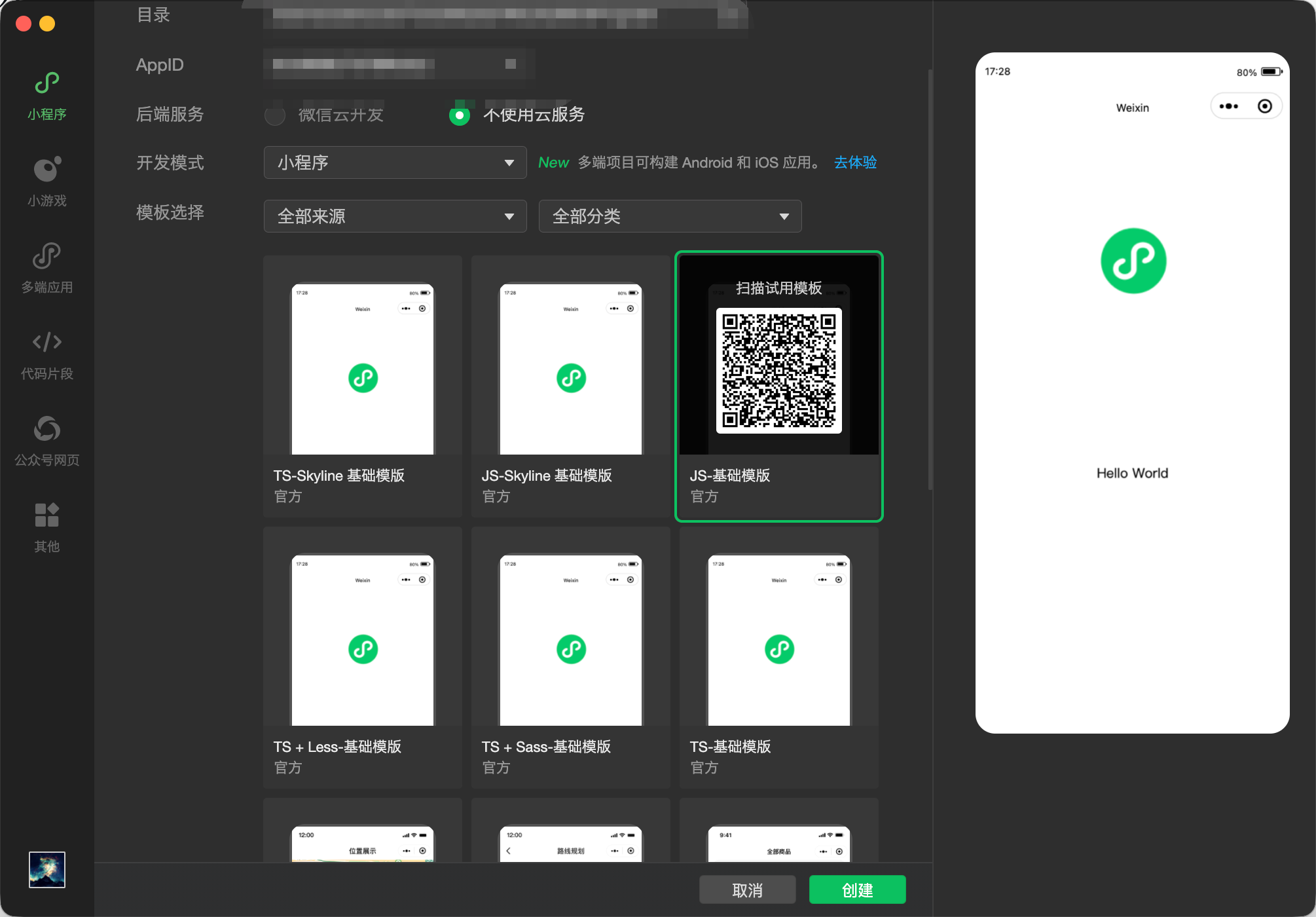Select the 小程序 sidebar icon
This screenshot has width=1316, height=917.
[46, 83]
